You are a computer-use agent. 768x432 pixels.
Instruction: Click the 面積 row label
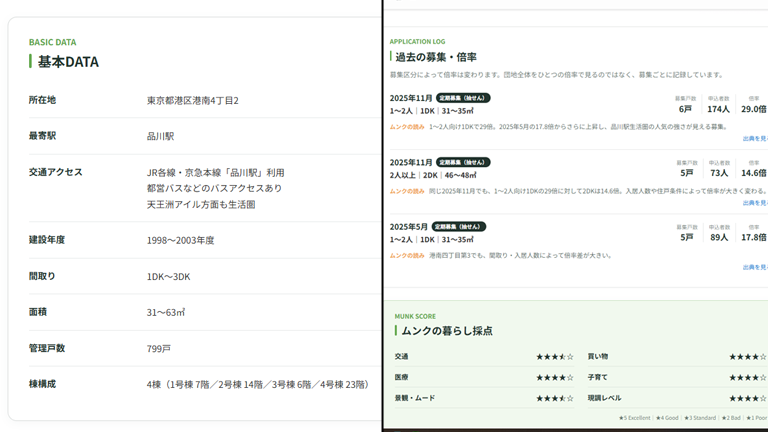click(38, 312)
